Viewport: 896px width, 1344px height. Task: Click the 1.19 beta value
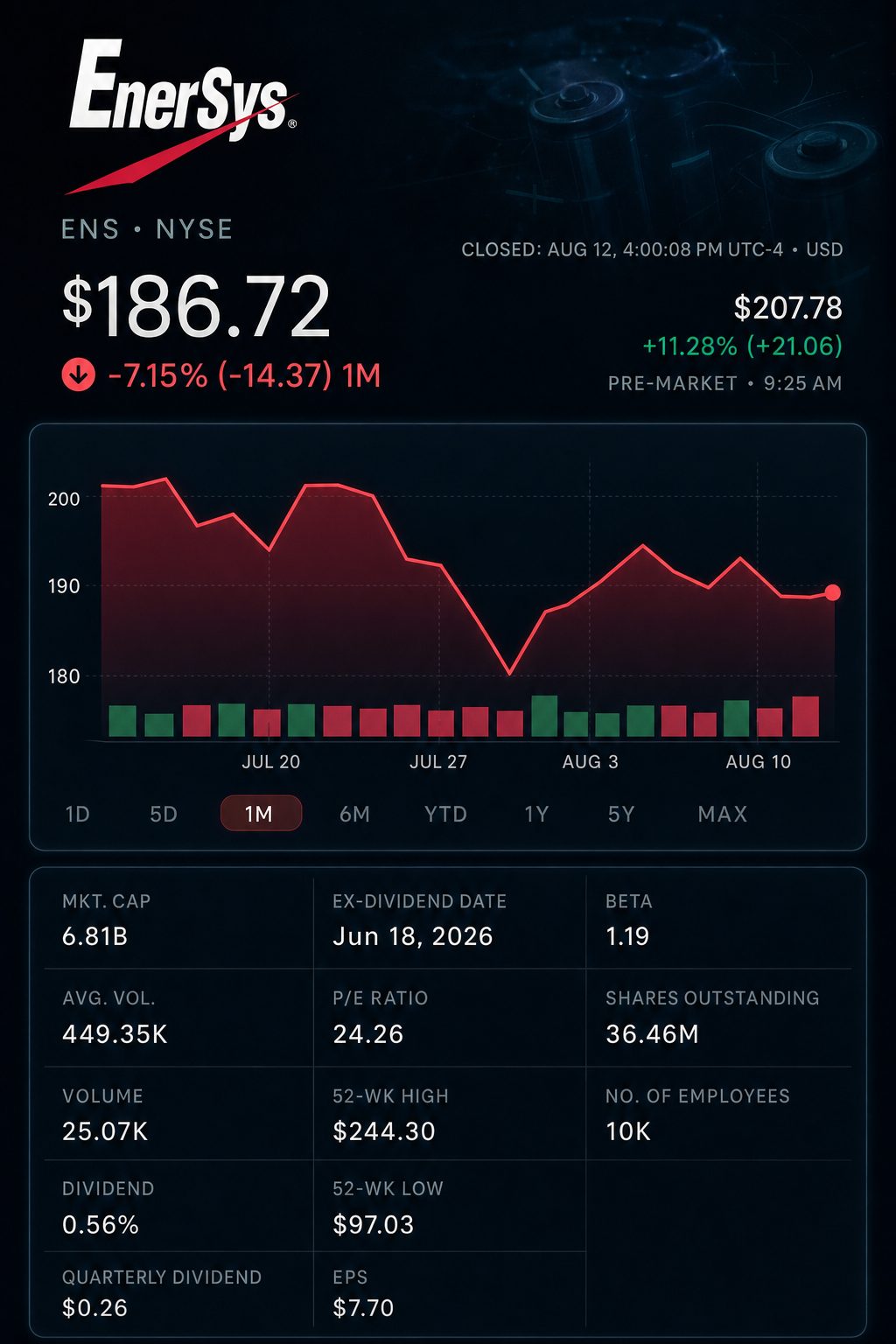pyautogui.click(x=626, y=937)
